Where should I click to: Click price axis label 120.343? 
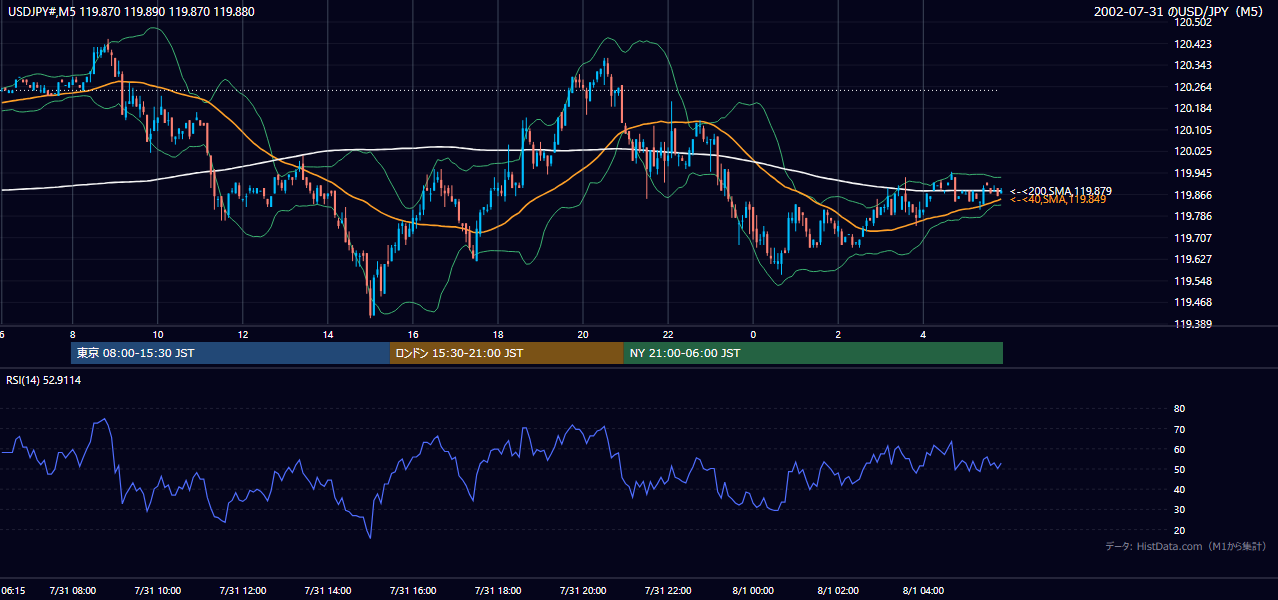point(1193,65)
